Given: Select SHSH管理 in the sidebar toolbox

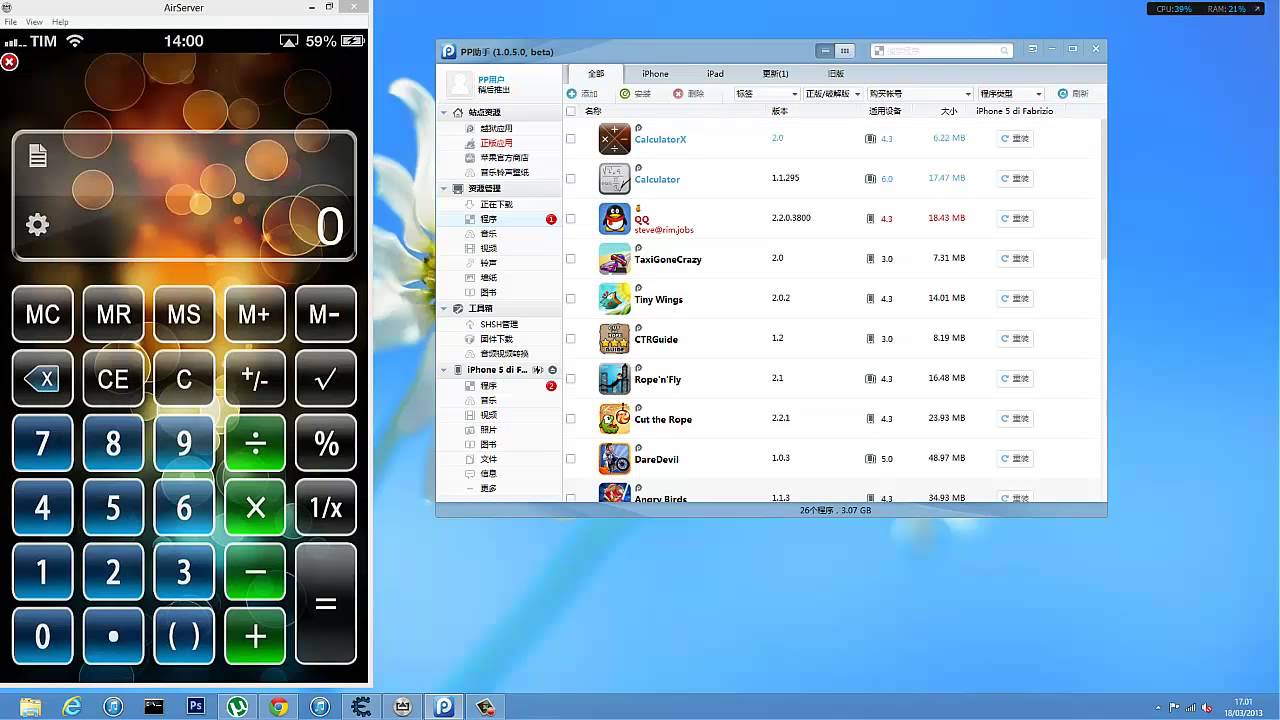Looking at the screenshot, I should click(x=498, y=324).
